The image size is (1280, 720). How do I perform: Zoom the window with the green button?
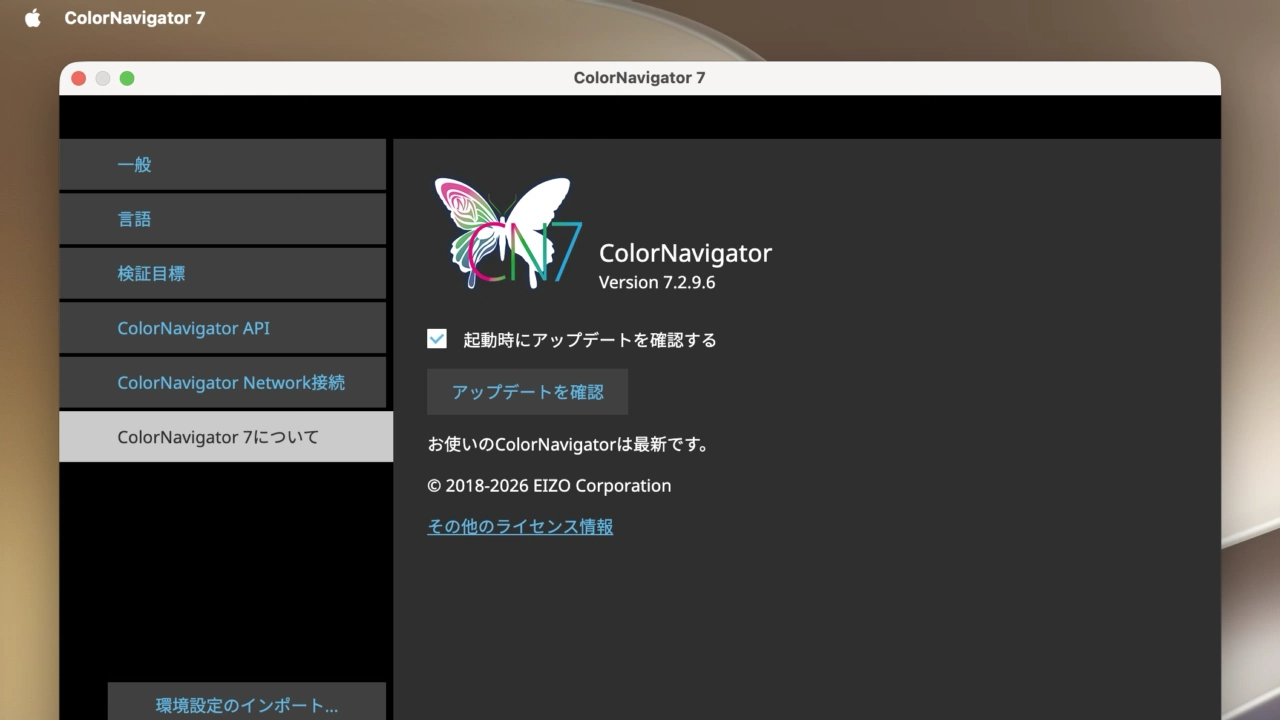tap(127, 78)
